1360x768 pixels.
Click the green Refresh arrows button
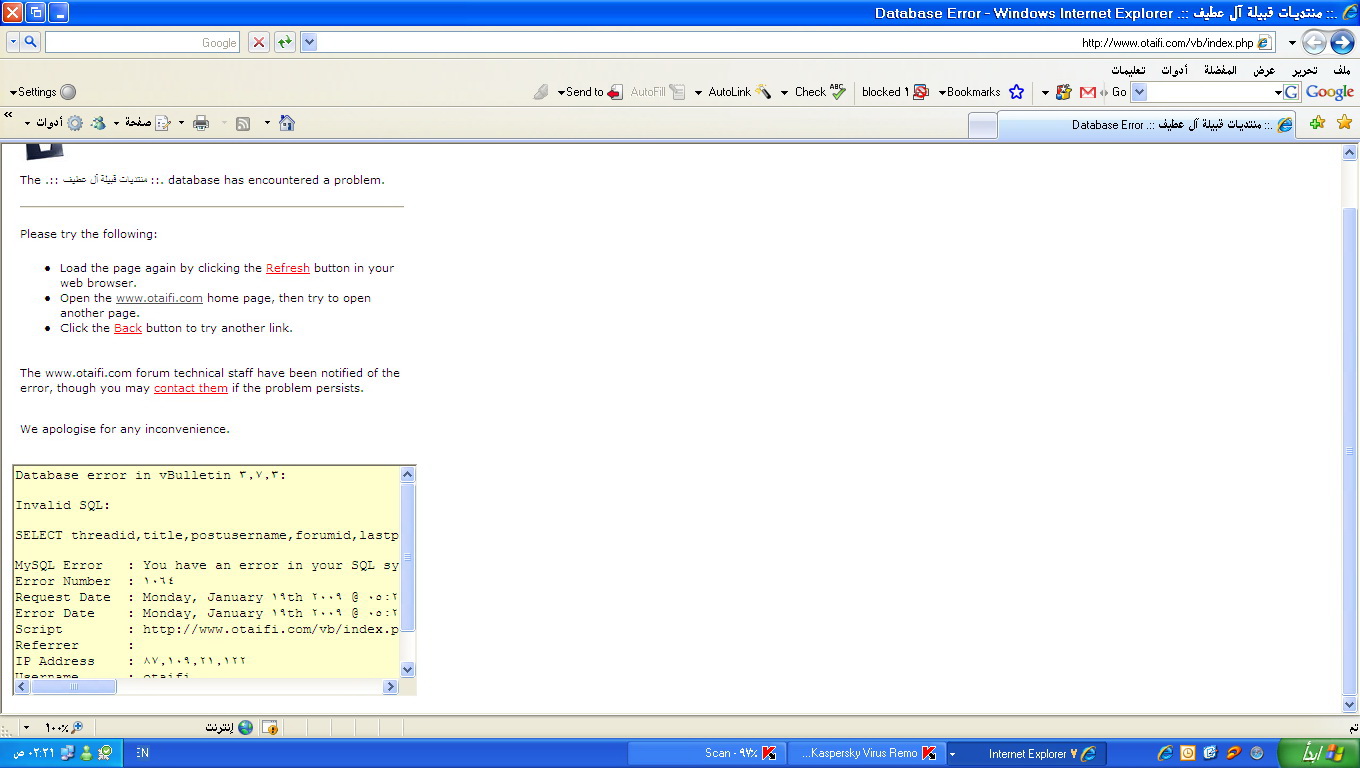[x=285, y=42]
